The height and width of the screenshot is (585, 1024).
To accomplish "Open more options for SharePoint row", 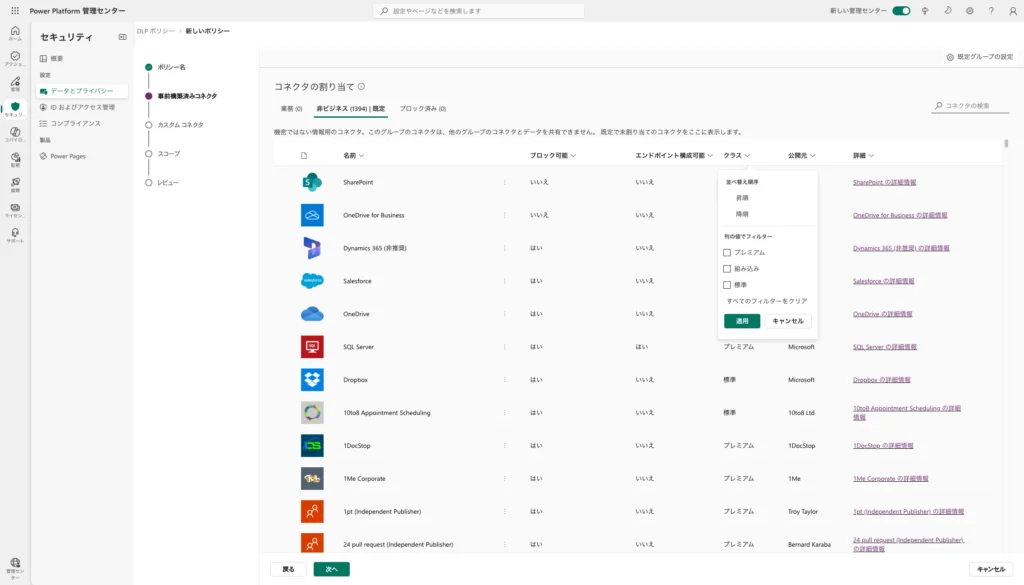I will click(x=505, y=182).
